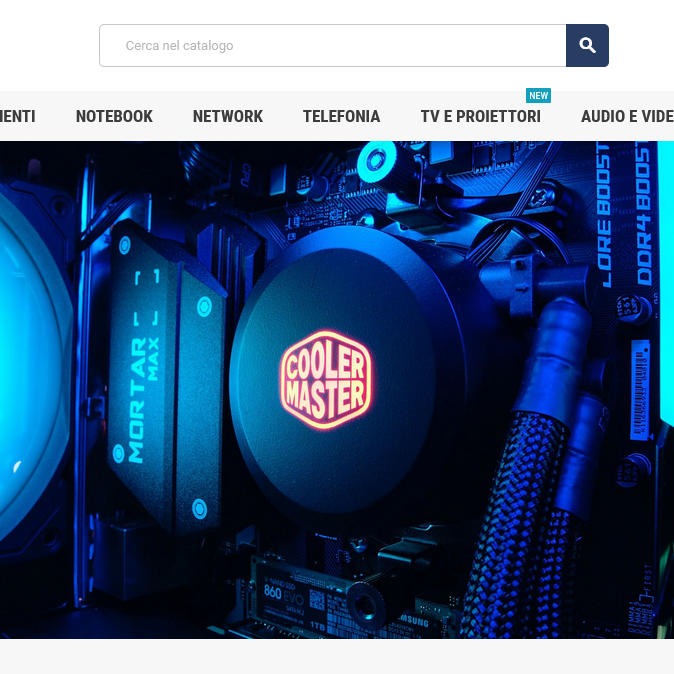Select TV E PROIETTORI in navigation
The height and width of the screenshot is (674, 674).
coord(480,116)
